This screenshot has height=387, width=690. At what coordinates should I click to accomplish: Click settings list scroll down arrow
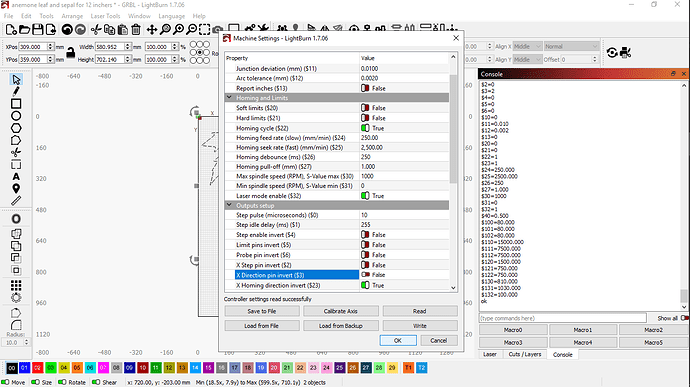pos(453,287)
